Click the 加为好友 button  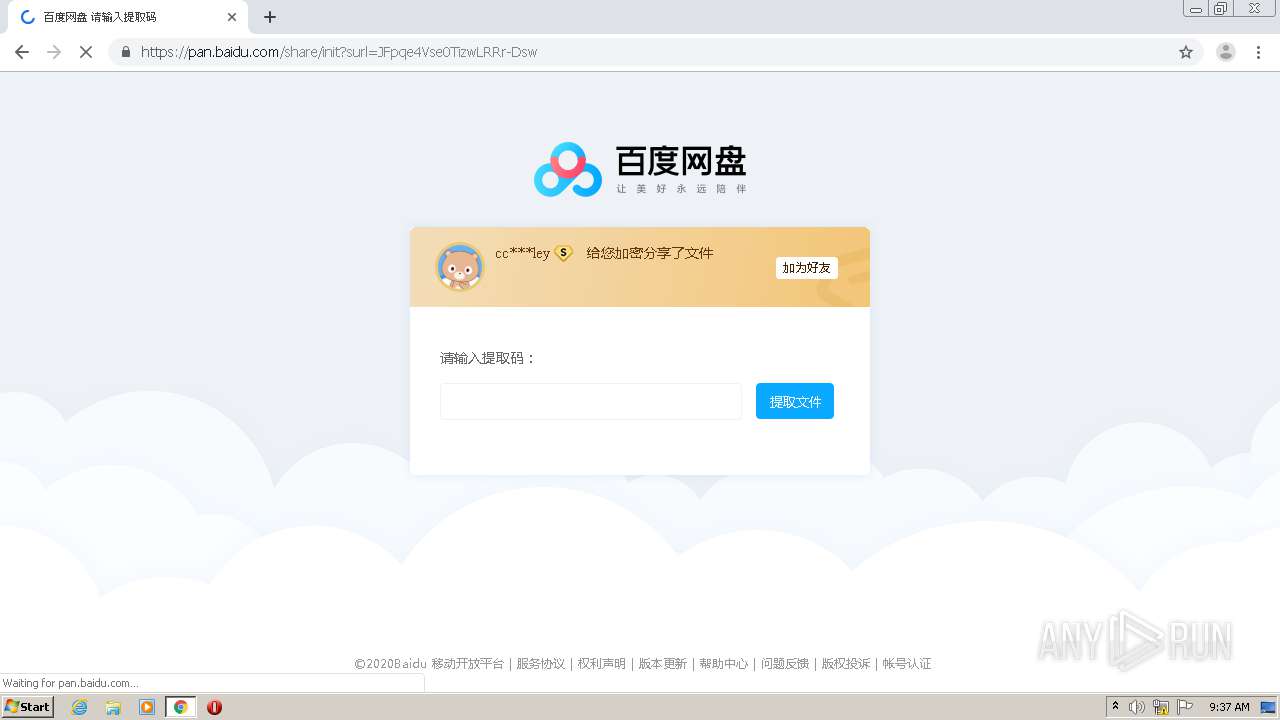[806, 268]
